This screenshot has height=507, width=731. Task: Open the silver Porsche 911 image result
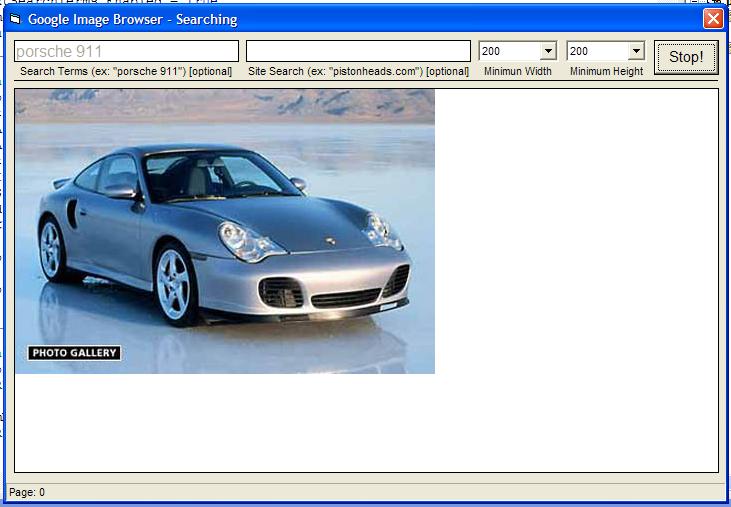point(225,231)
